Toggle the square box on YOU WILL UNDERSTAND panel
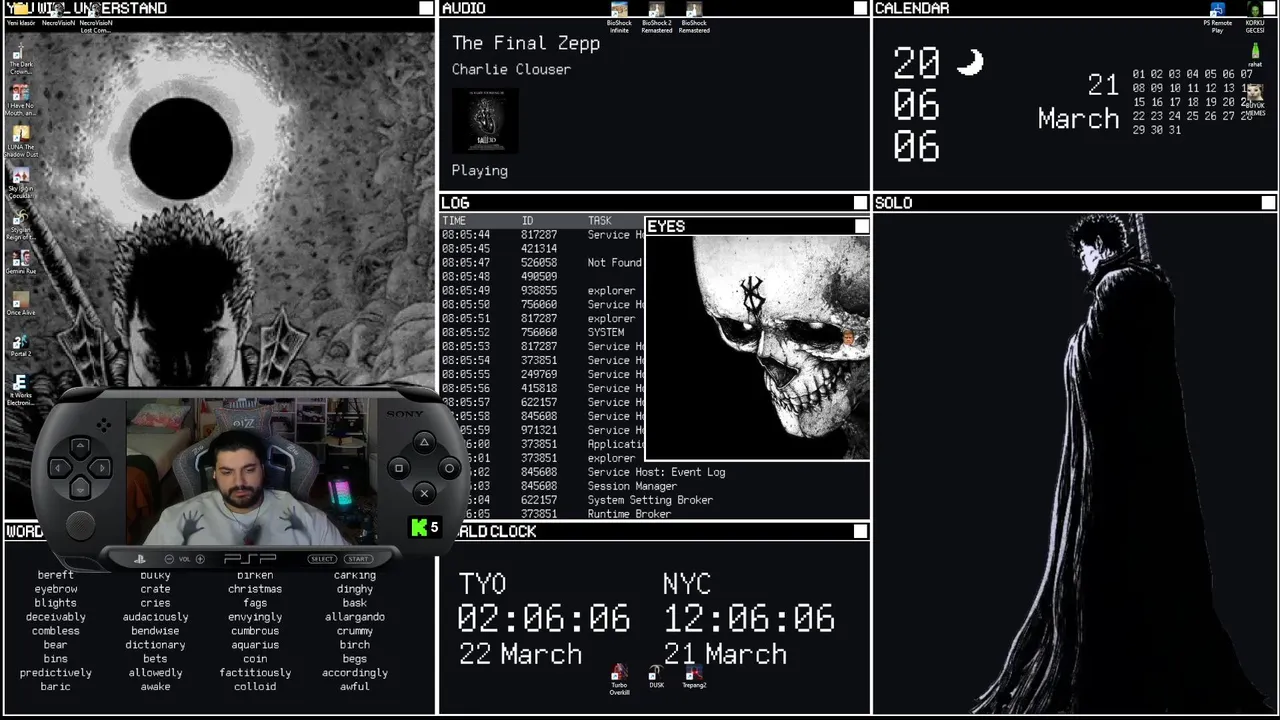The image size is (1280, 720). click(426, 8)
